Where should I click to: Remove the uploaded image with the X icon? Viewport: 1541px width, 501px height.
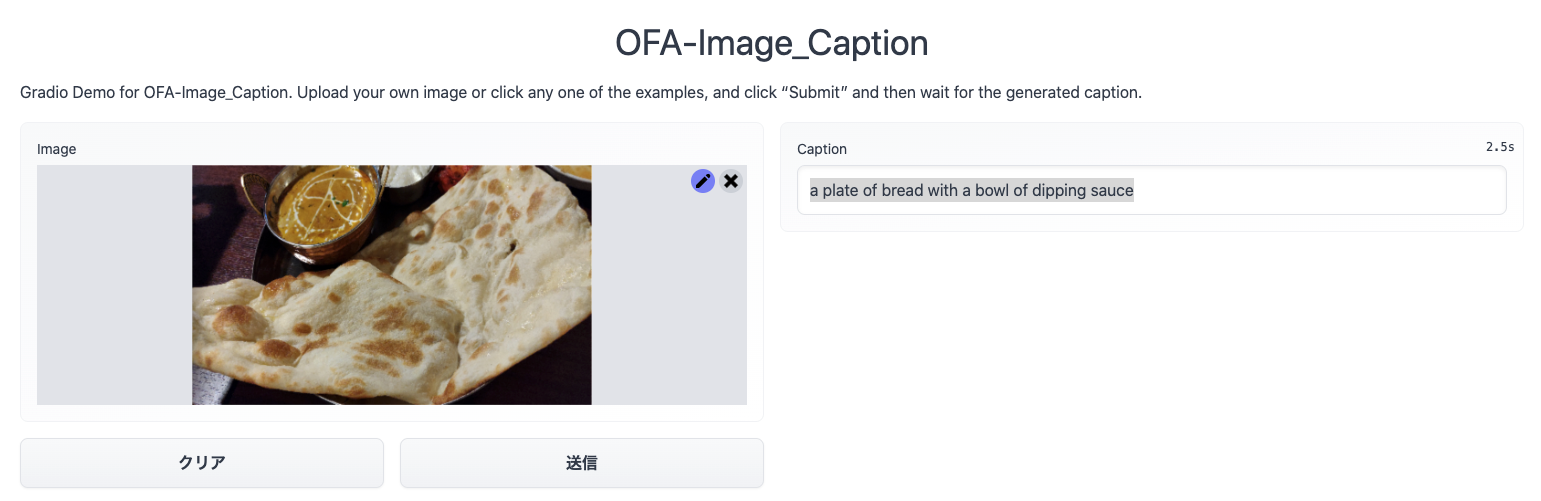click(x=731, y=181)
